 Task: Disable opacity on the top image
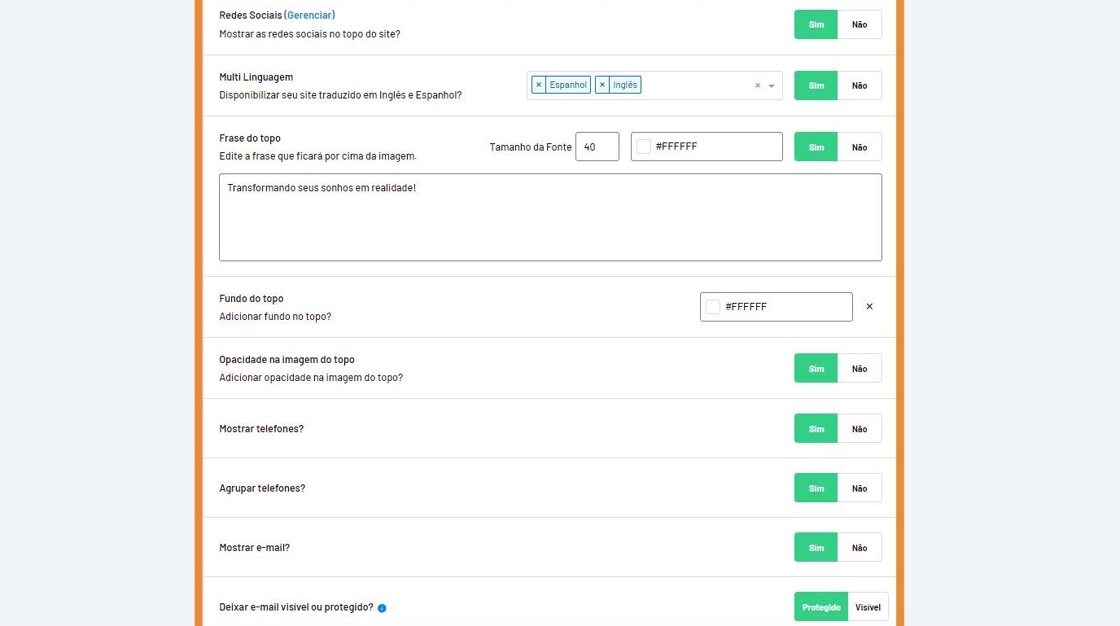pos(859,368)
